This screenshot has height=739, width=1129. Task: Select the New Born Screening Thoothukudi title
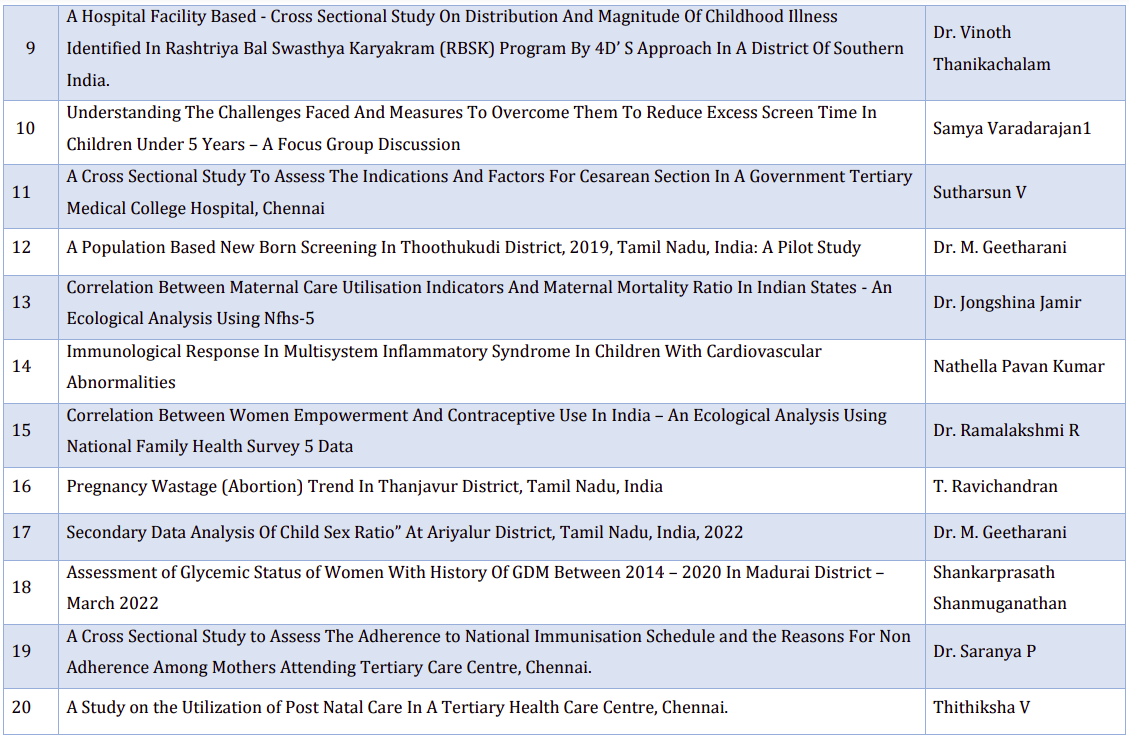click(x=463, y=248)
